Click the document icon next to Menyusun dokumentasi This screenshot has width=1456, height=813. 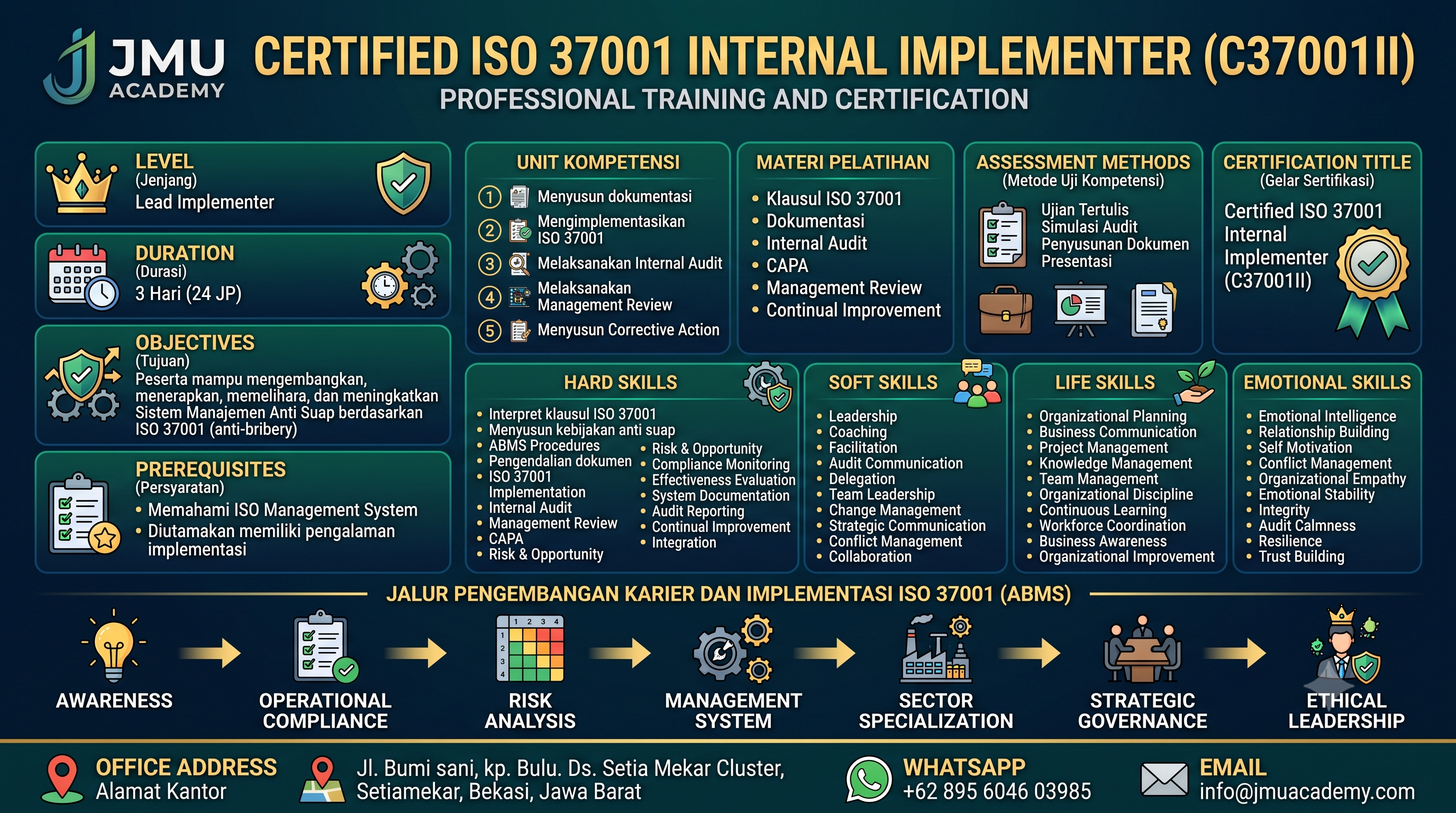[519, 197]
